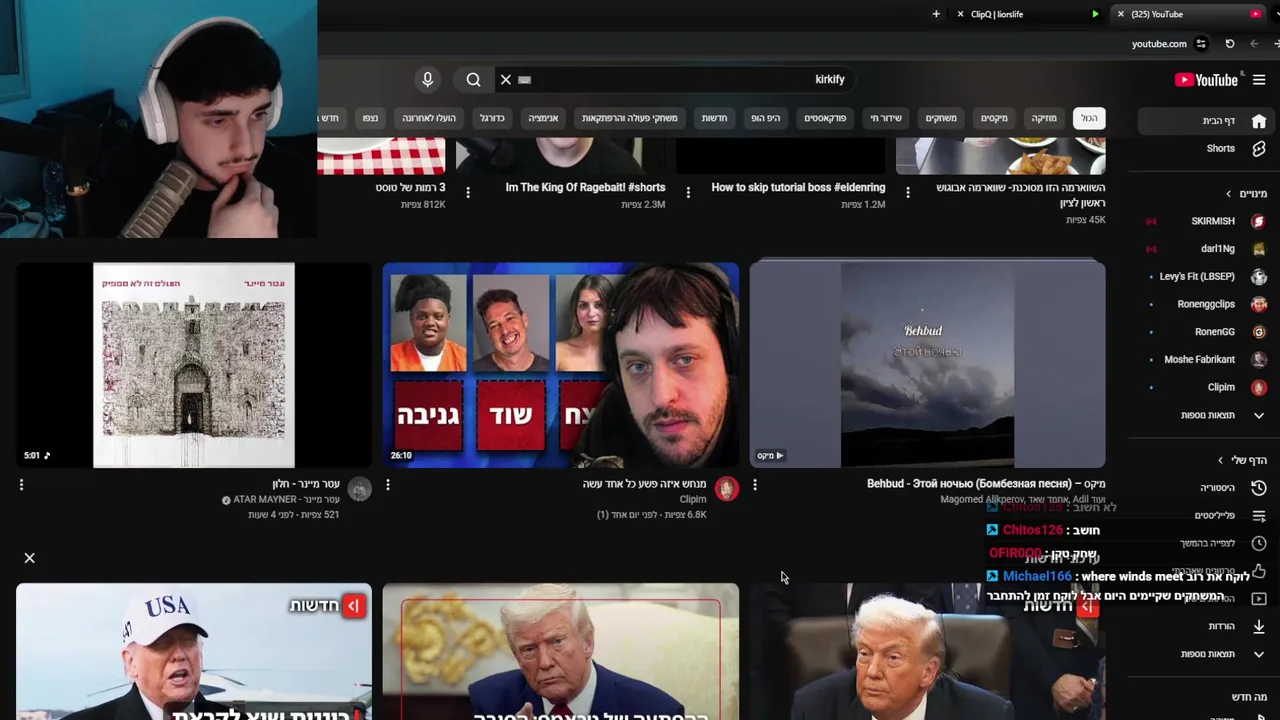Click the YouTube logo

1206,80
